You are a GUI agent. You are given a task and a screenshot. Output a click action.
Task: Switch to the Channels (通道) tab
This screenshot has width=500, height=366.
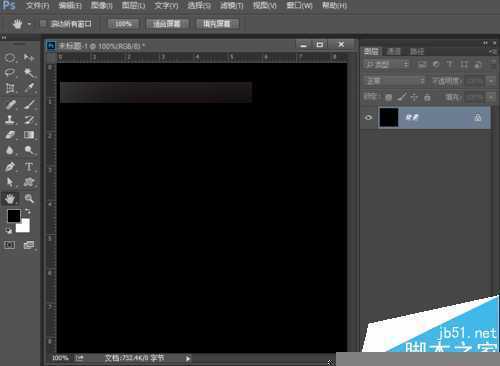(x=394, y=51)
